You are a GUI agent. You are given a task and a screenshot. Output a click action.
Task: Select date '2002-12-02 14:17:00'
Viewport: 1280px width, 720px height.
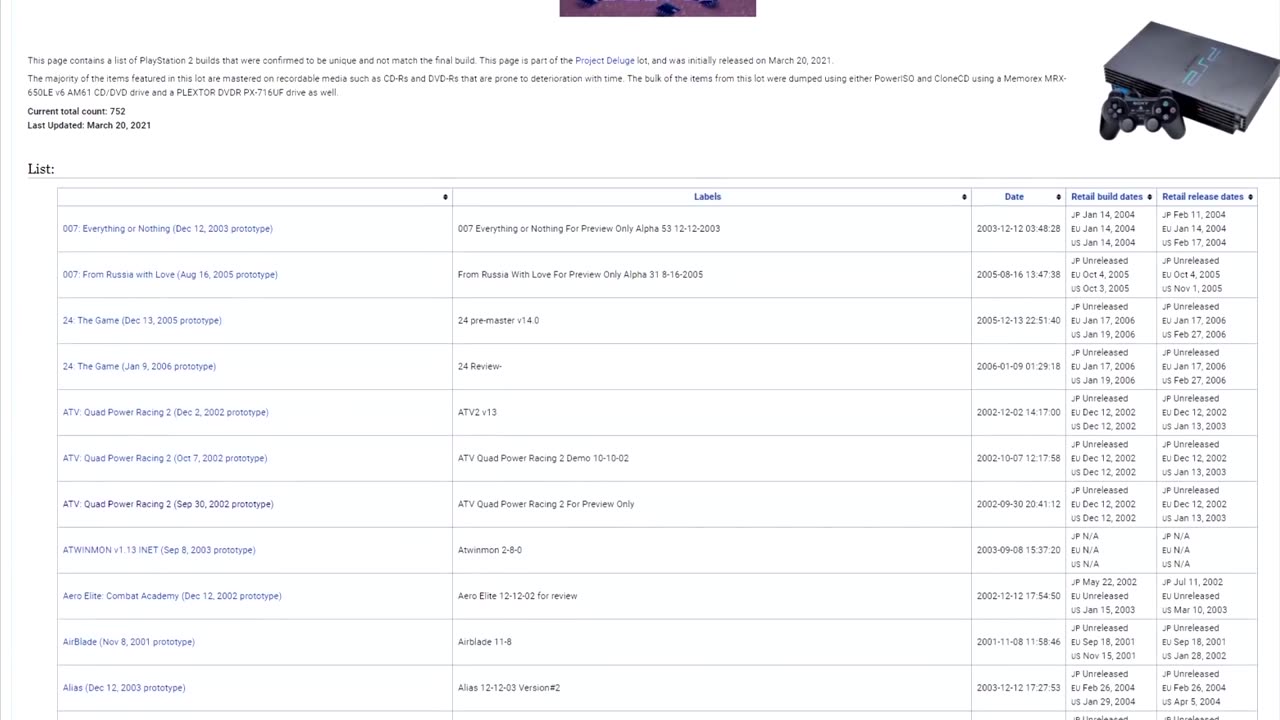tap(1018, 413)
